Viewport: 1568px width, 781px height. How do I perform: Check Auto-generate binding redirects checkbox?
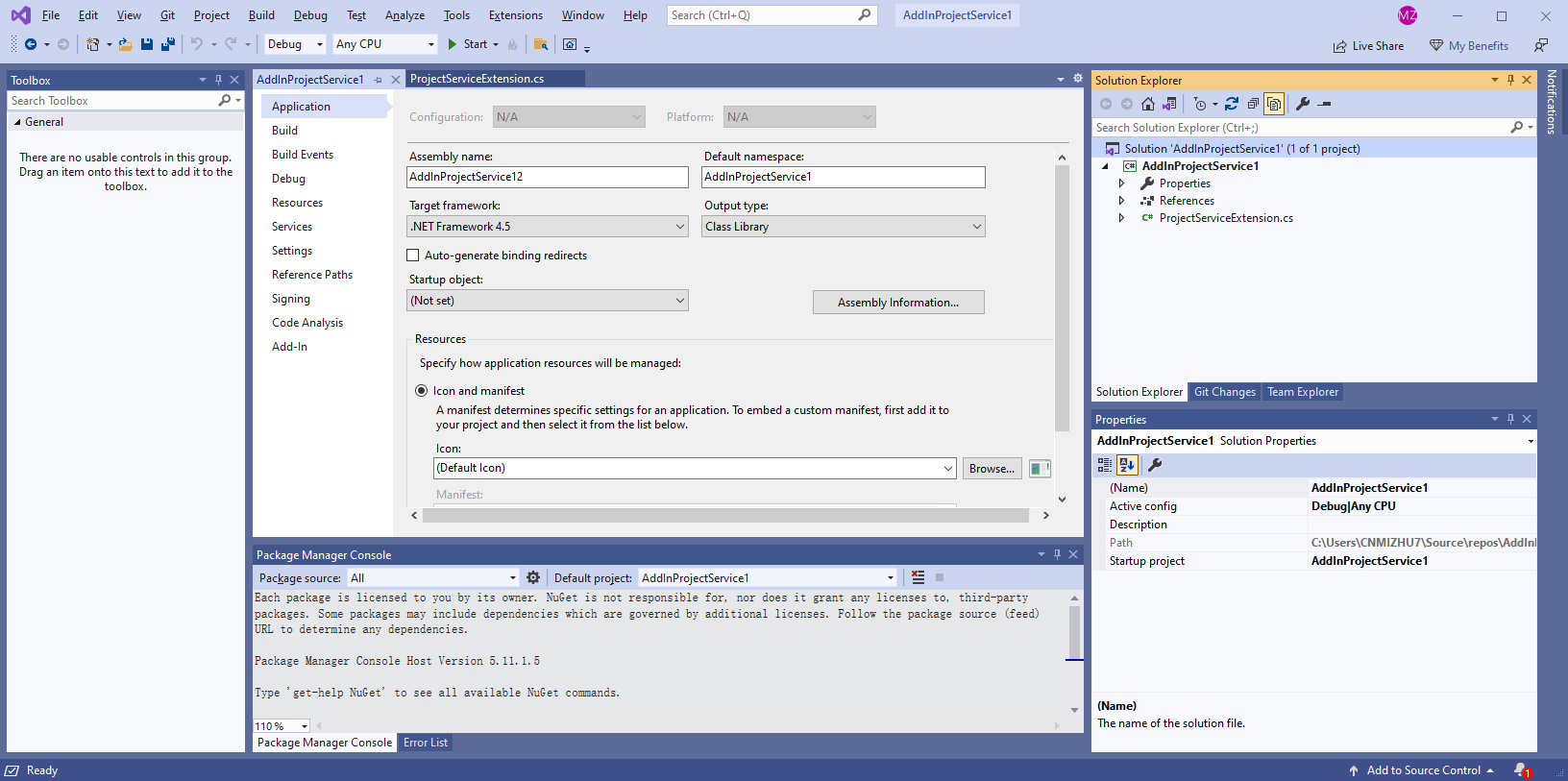(x=413, y=256)
